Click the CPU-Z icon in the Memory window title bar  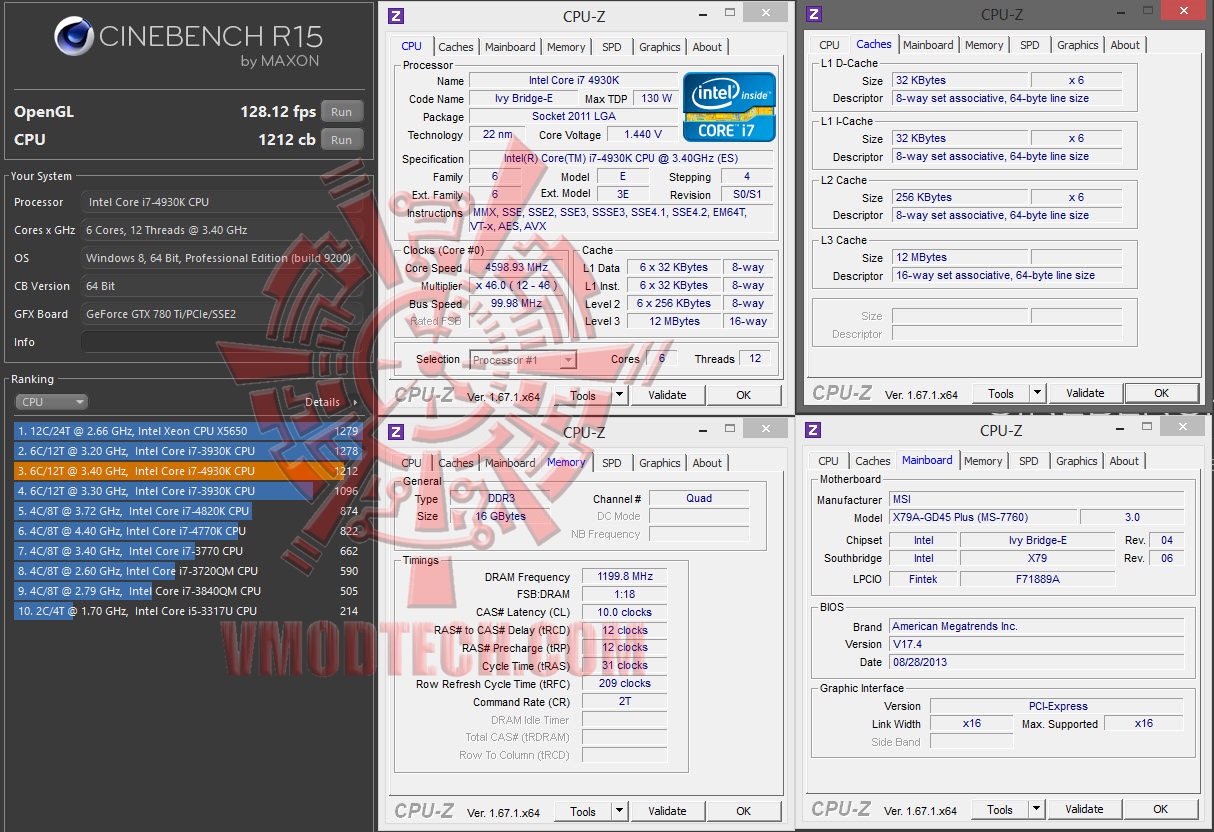click(x=396, y=432)
